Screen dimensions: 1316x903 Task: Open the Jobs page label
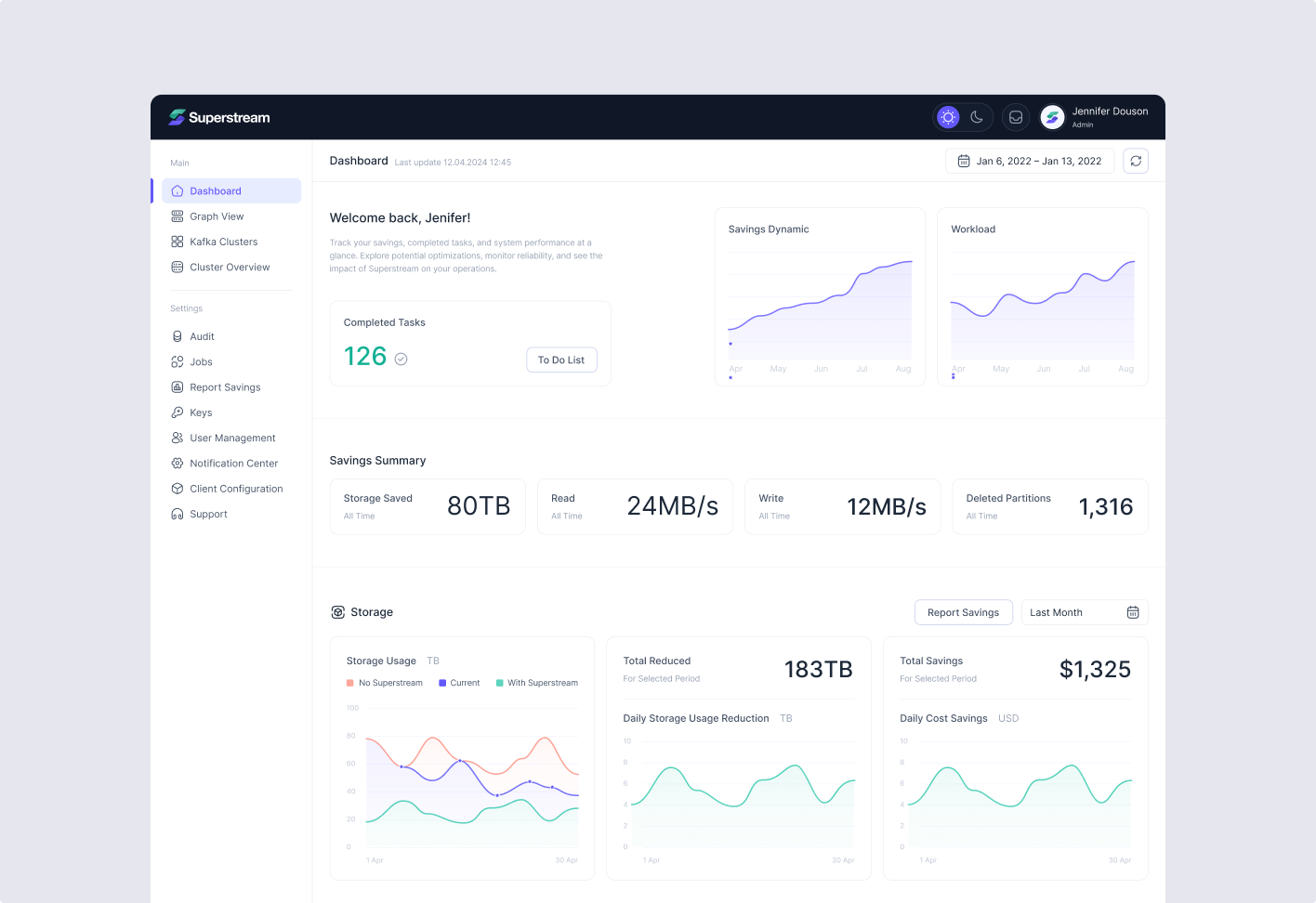(201, 361)
